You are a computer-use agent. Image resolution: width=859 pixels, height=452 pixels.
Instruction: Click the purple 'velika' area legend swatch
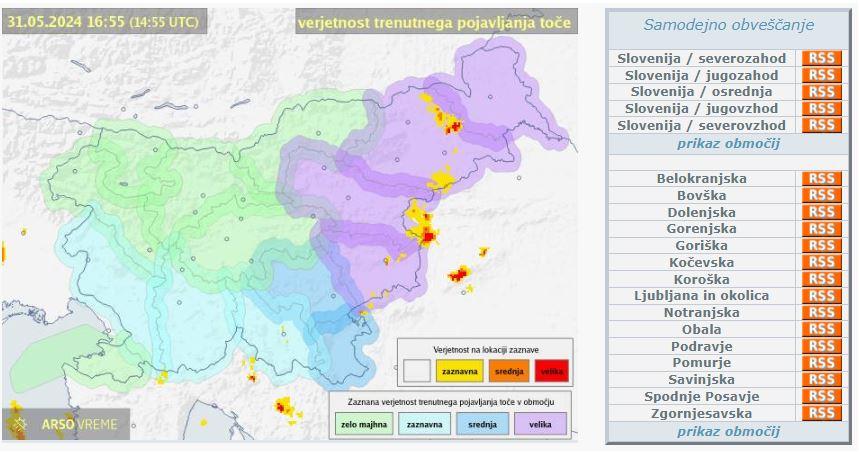[x=540, y=424]
